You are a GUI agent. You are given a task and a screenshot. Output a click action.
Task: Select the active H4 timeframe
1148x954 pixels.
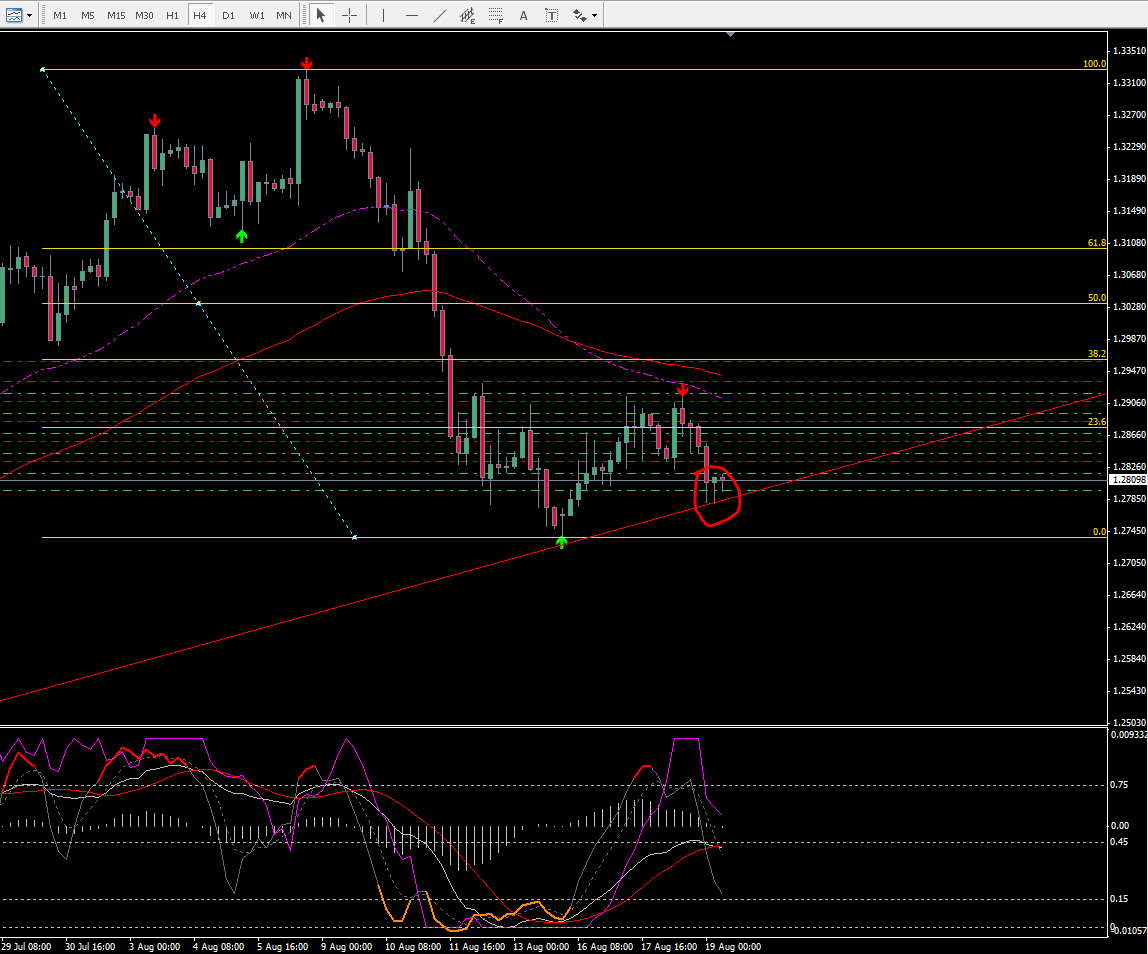pos(200,15)
